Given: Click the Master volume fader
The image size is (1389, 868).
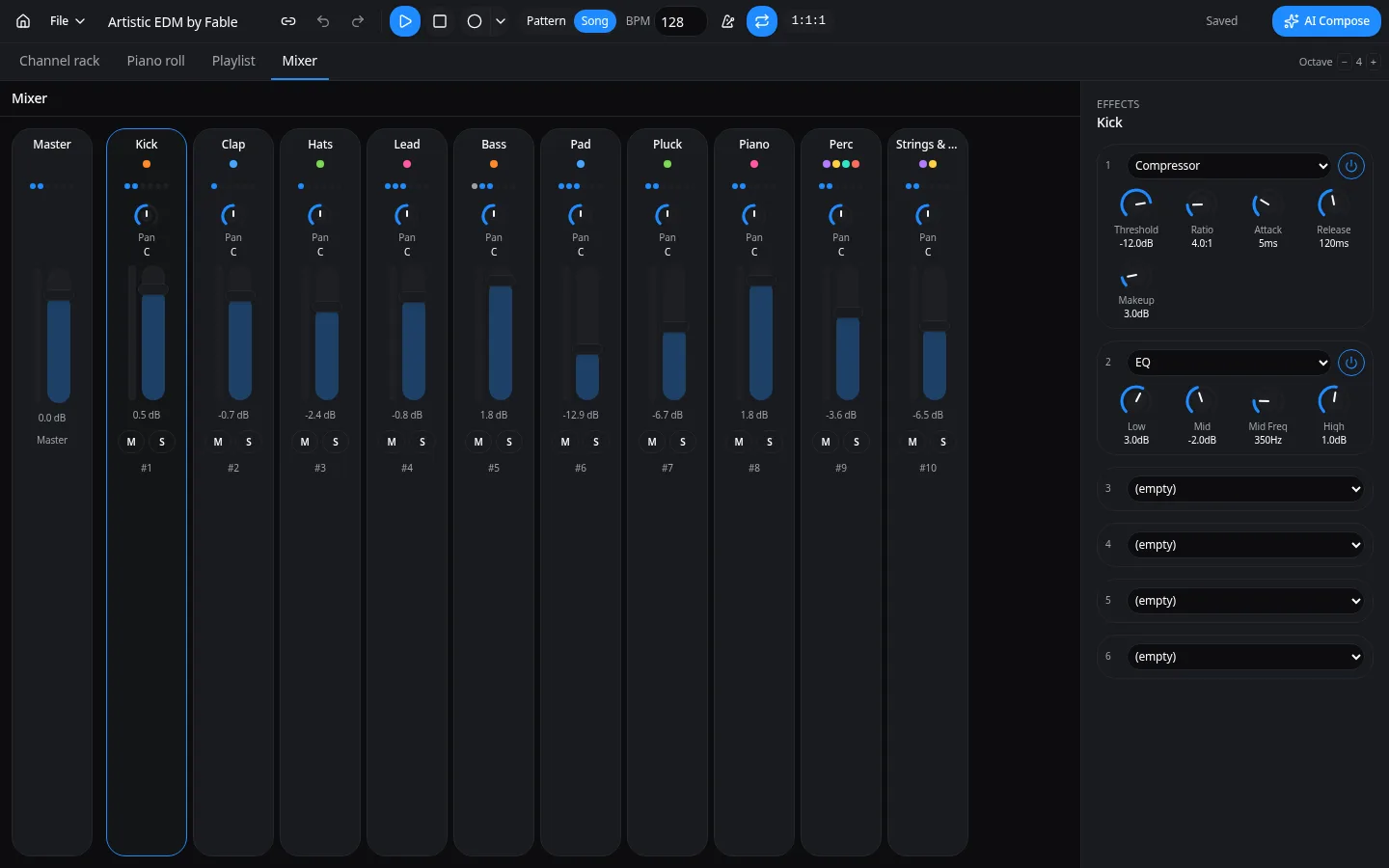Looking at the screenshot, I should coord(59,337).
